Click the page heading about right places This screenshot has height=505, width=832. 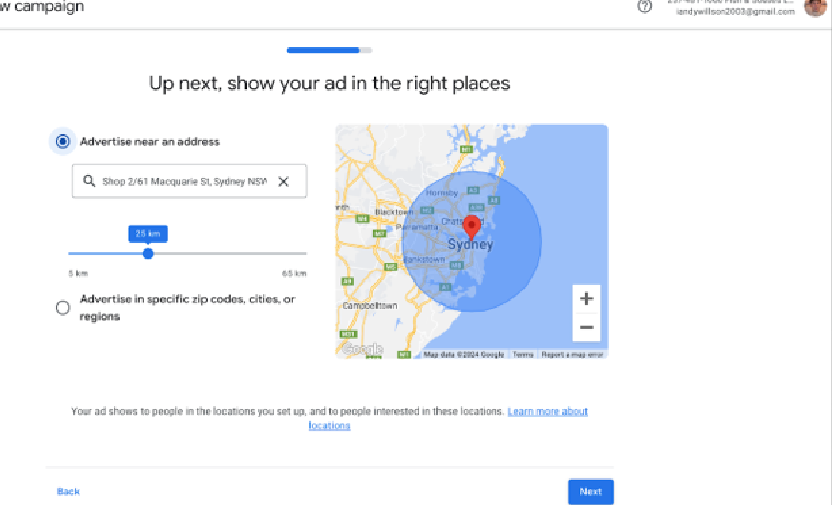pyautogui.click(x=330, y=83)
